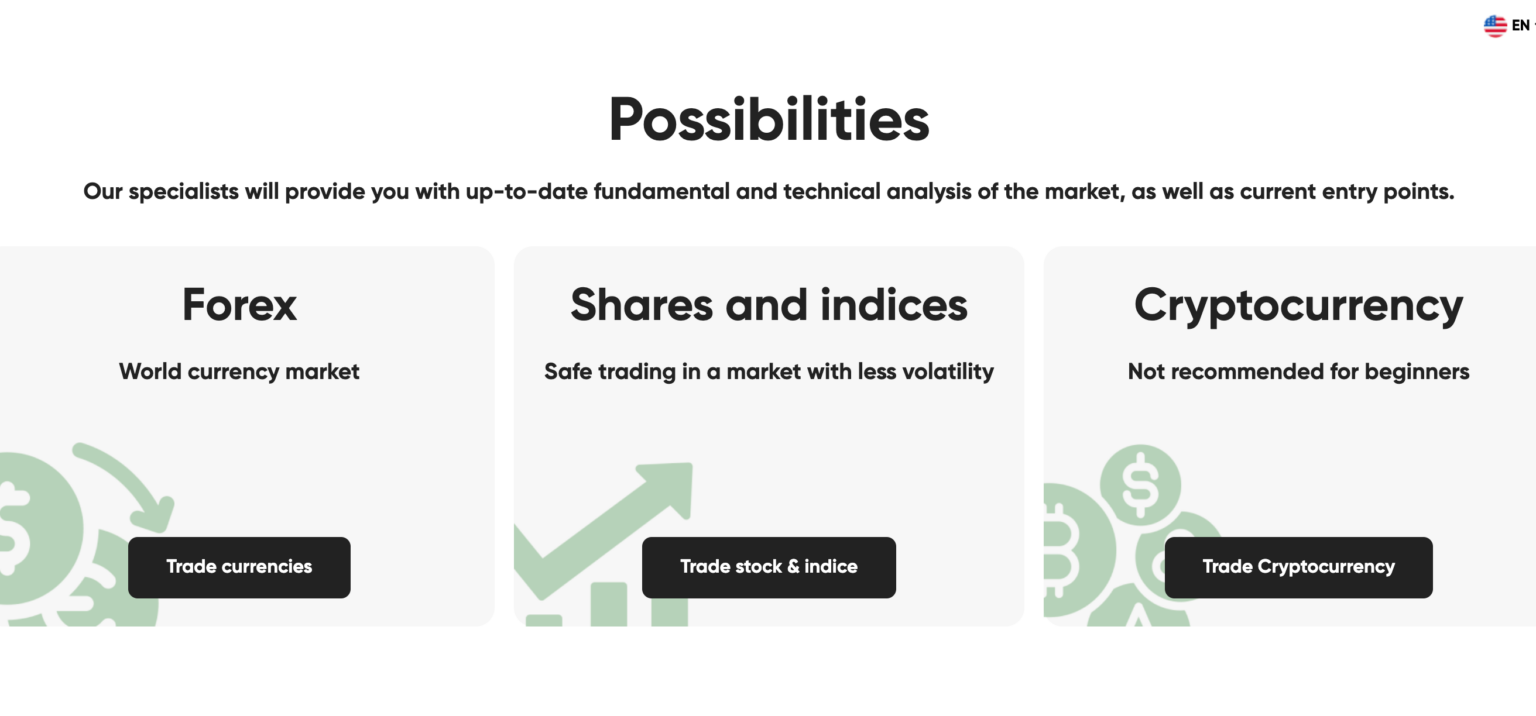The height and width of the screenshot is (716, 1536).
Task: Select the Cryptocurrency card title
Action: point(1298,304)
